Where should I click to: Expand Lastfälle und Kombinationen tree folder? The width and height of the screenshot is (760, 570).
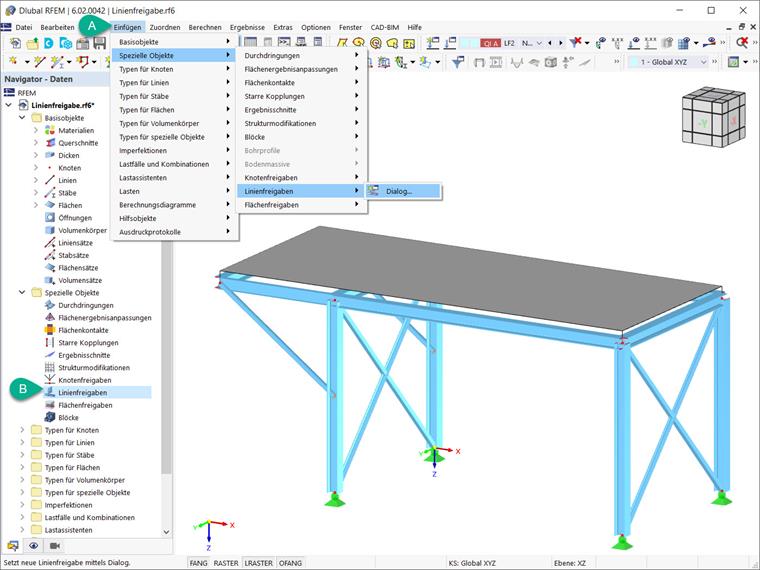(x=22, y=517)
